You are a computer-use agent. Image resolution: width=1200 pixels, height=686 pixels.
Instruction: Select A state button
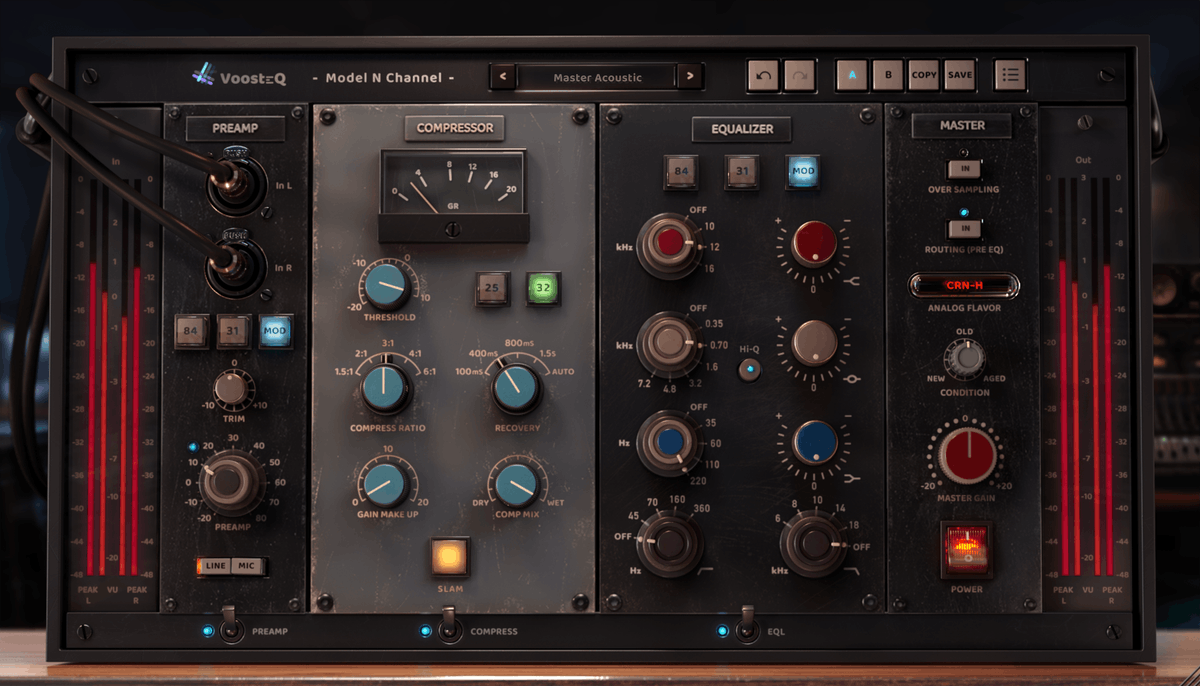click(x=853, y=75)
